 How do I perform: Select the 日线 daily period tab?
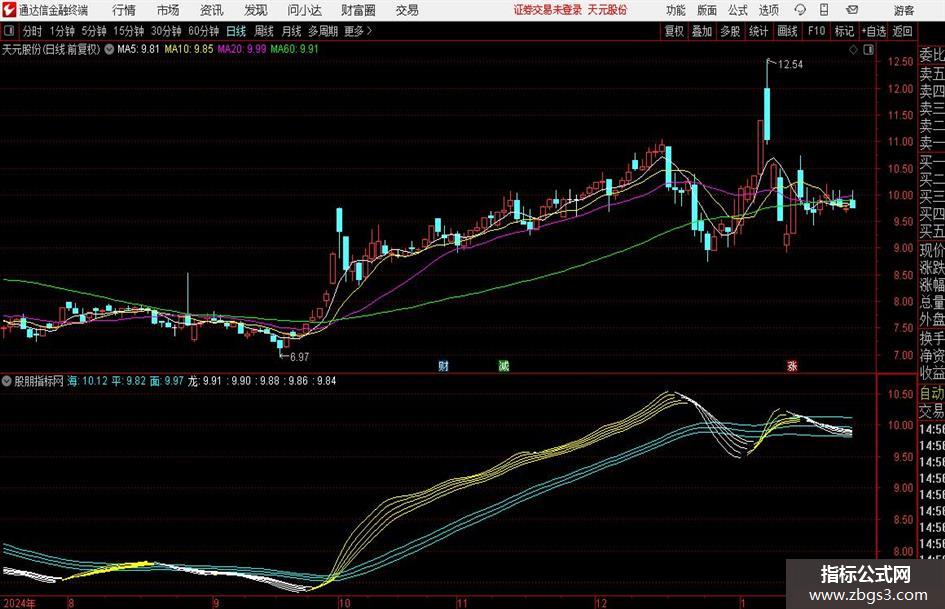point(236,31)
